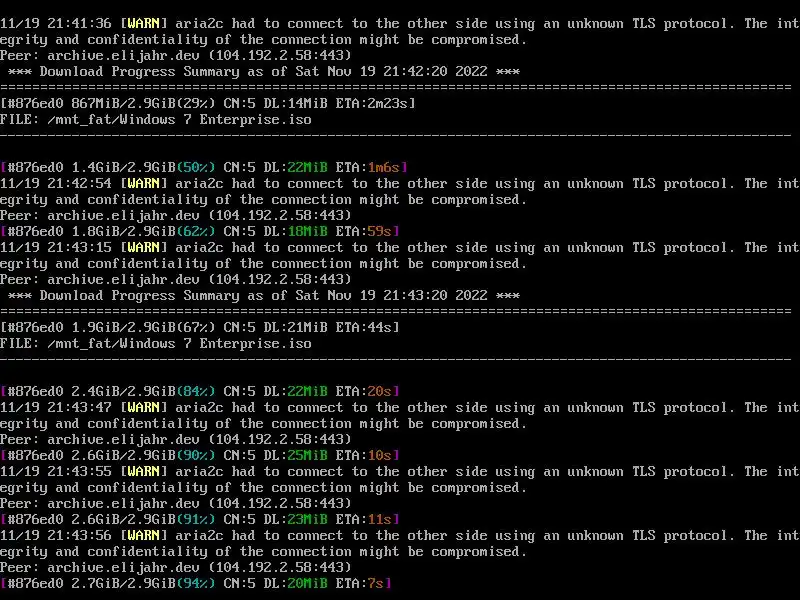Click 2.4GiB/2.9GiB downloaded size

point(123,391)
